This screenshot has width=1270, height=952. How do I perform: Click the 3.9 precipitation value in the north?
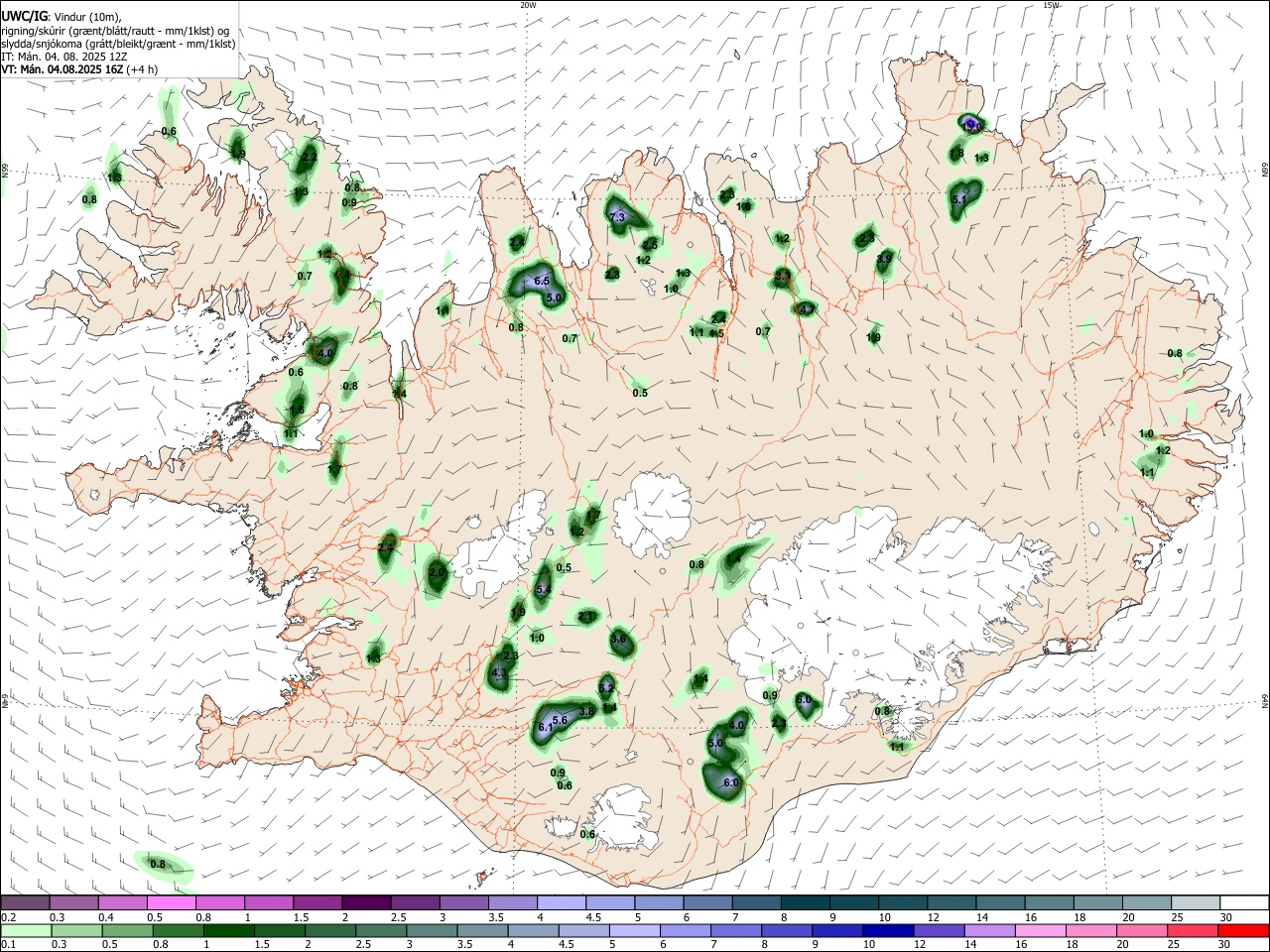click(x=884, y=259)
